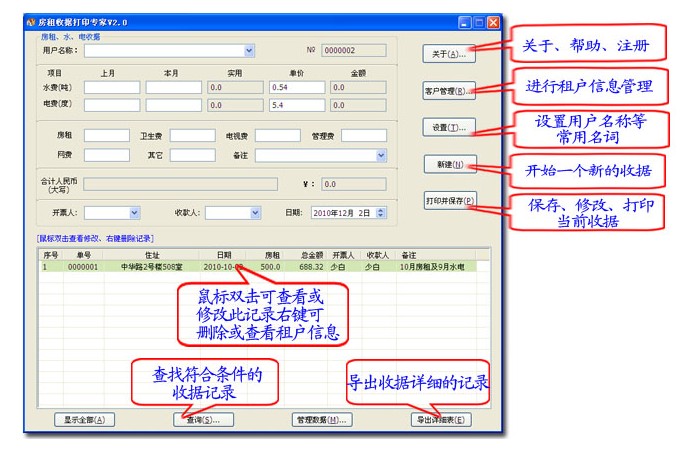Close the 房租收据打印专家 window
The image size is (694, 455).
point(494,22)
